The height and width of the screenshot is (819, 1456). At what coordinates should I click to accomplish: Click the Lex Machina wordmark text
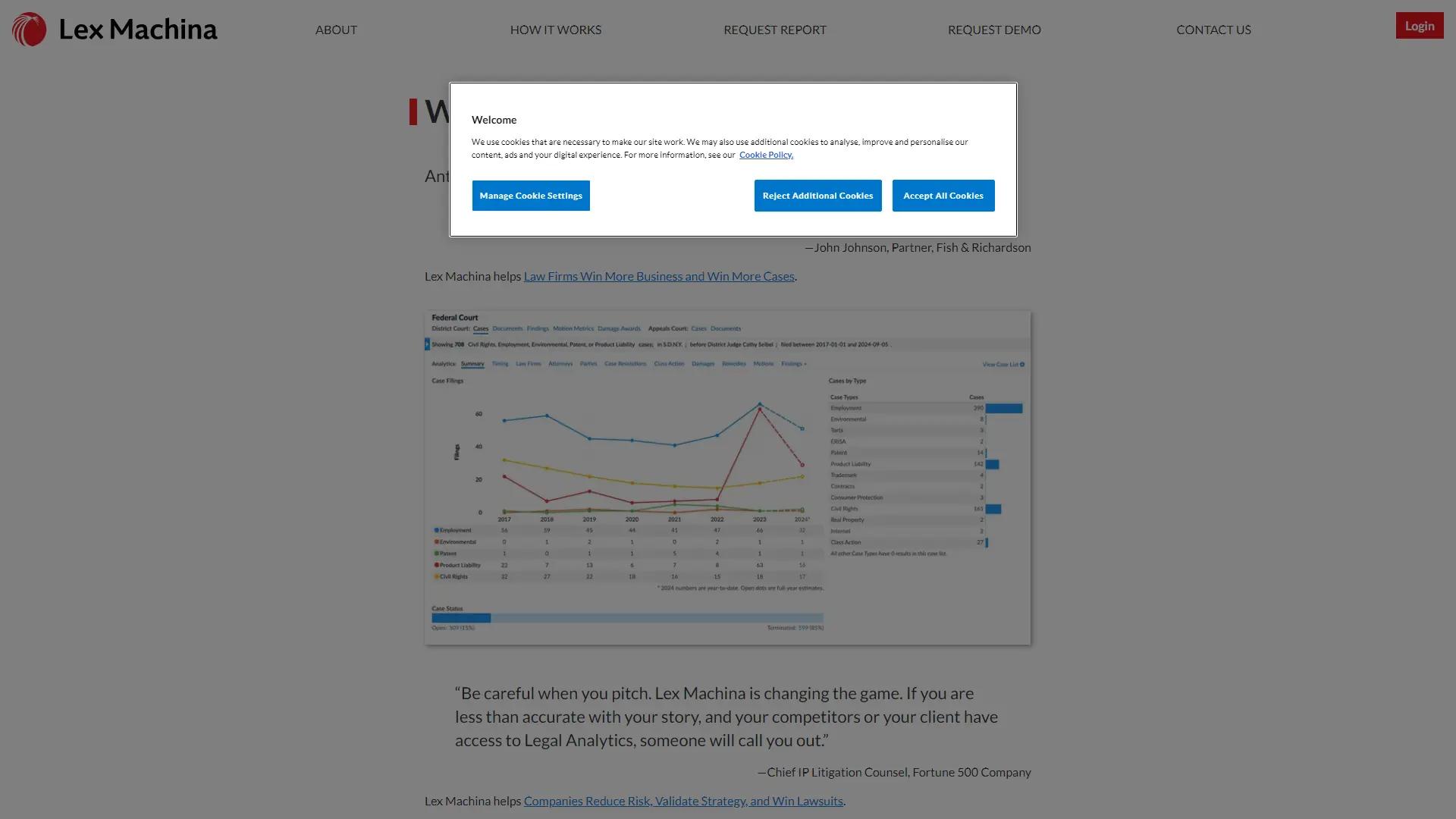click(x=137, y=30)
